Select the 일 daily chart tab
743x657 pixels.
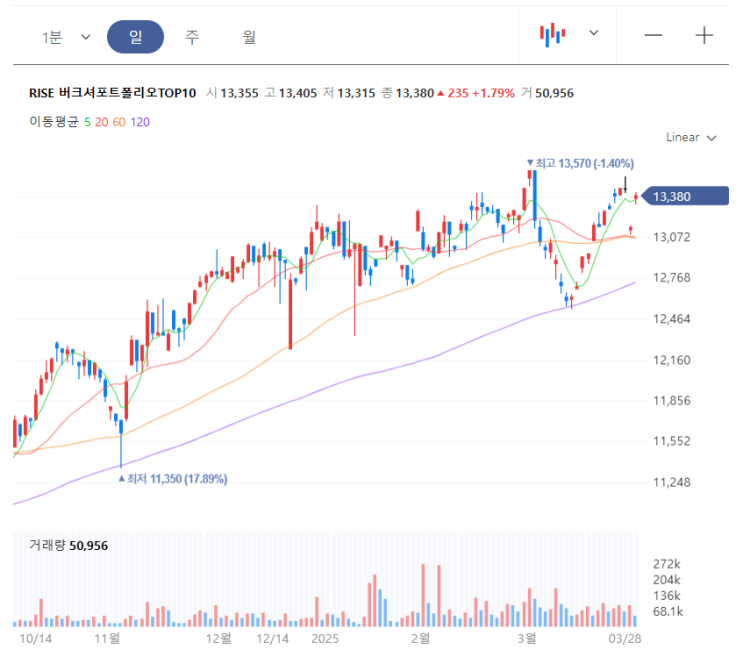[135, 37]
